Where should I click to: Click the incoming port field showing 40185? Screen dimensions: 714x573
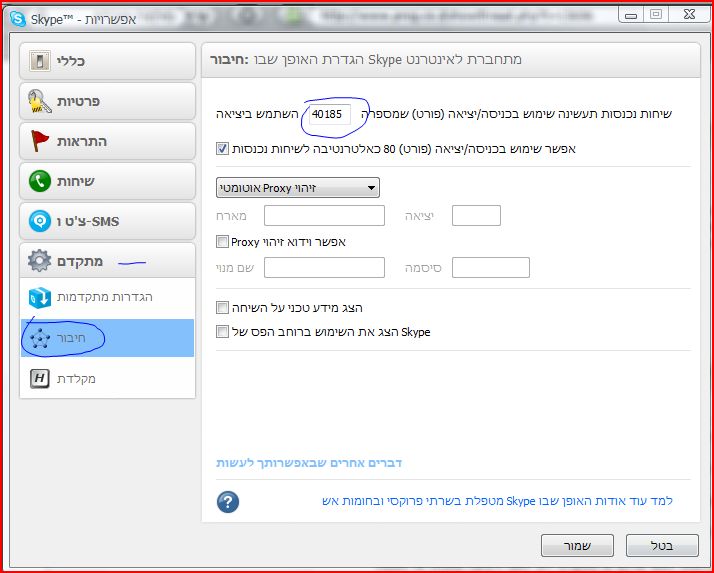(x=330, y=114)
